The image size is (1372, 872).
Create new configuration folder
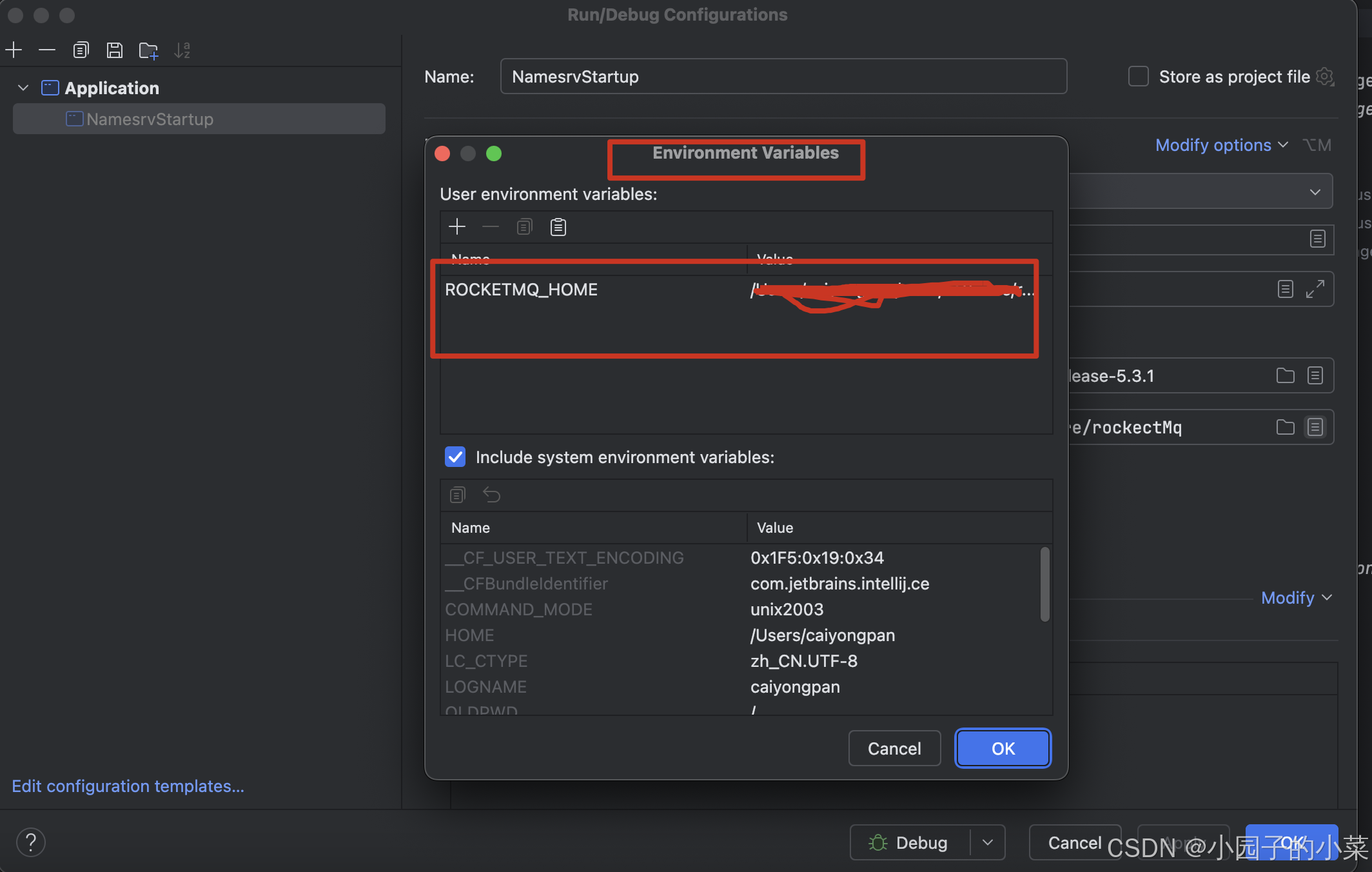coord(148,50)
